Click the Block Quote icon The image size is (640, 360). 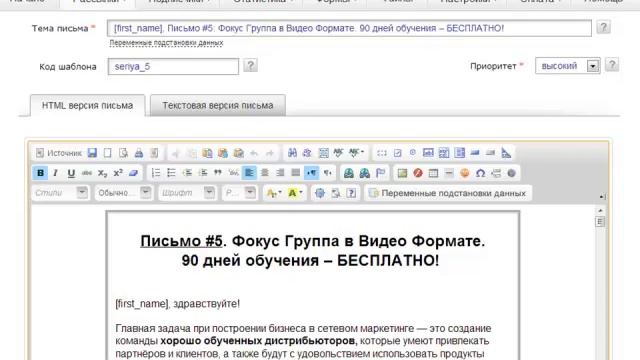[218, 173]
